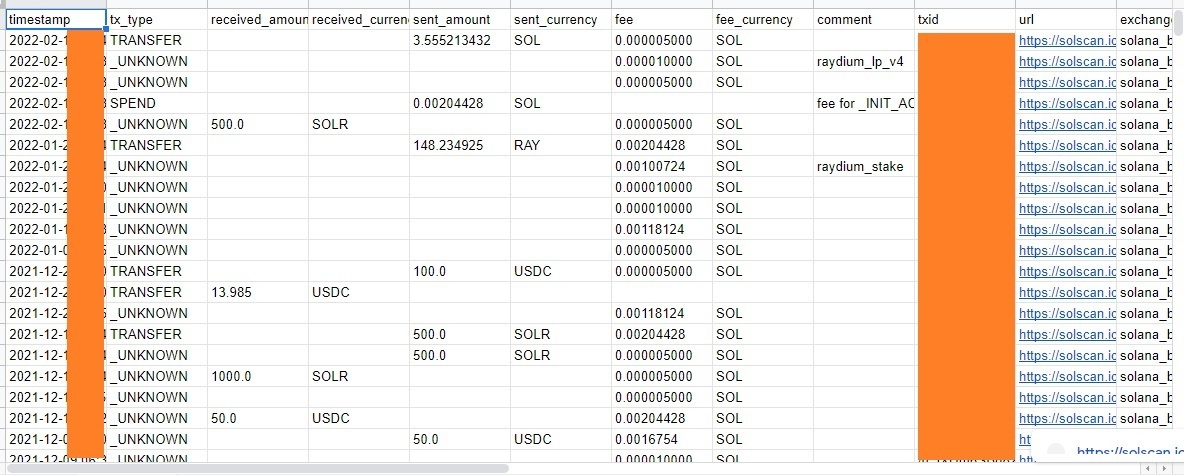Click the horizontal scrollbar at the bottom
The height and width of the screenshot is (475, 1184).
(257, 469)
